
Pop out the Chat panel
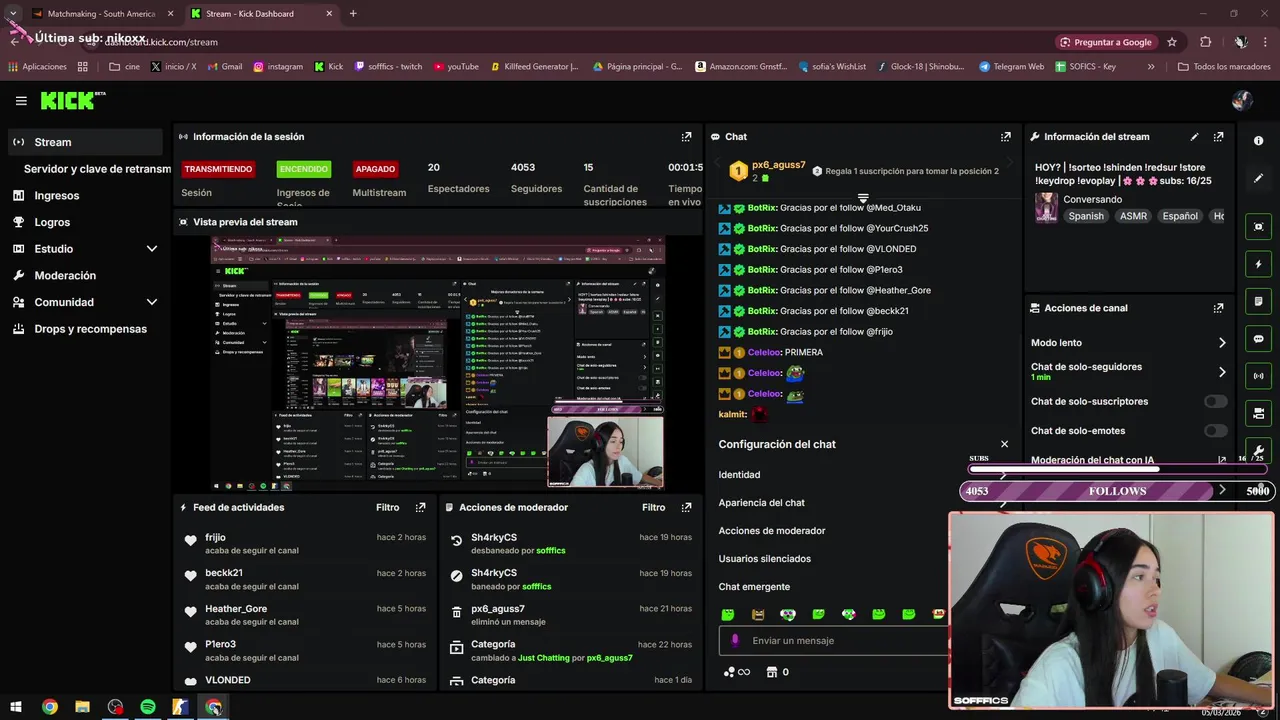tap(1005, 137)
